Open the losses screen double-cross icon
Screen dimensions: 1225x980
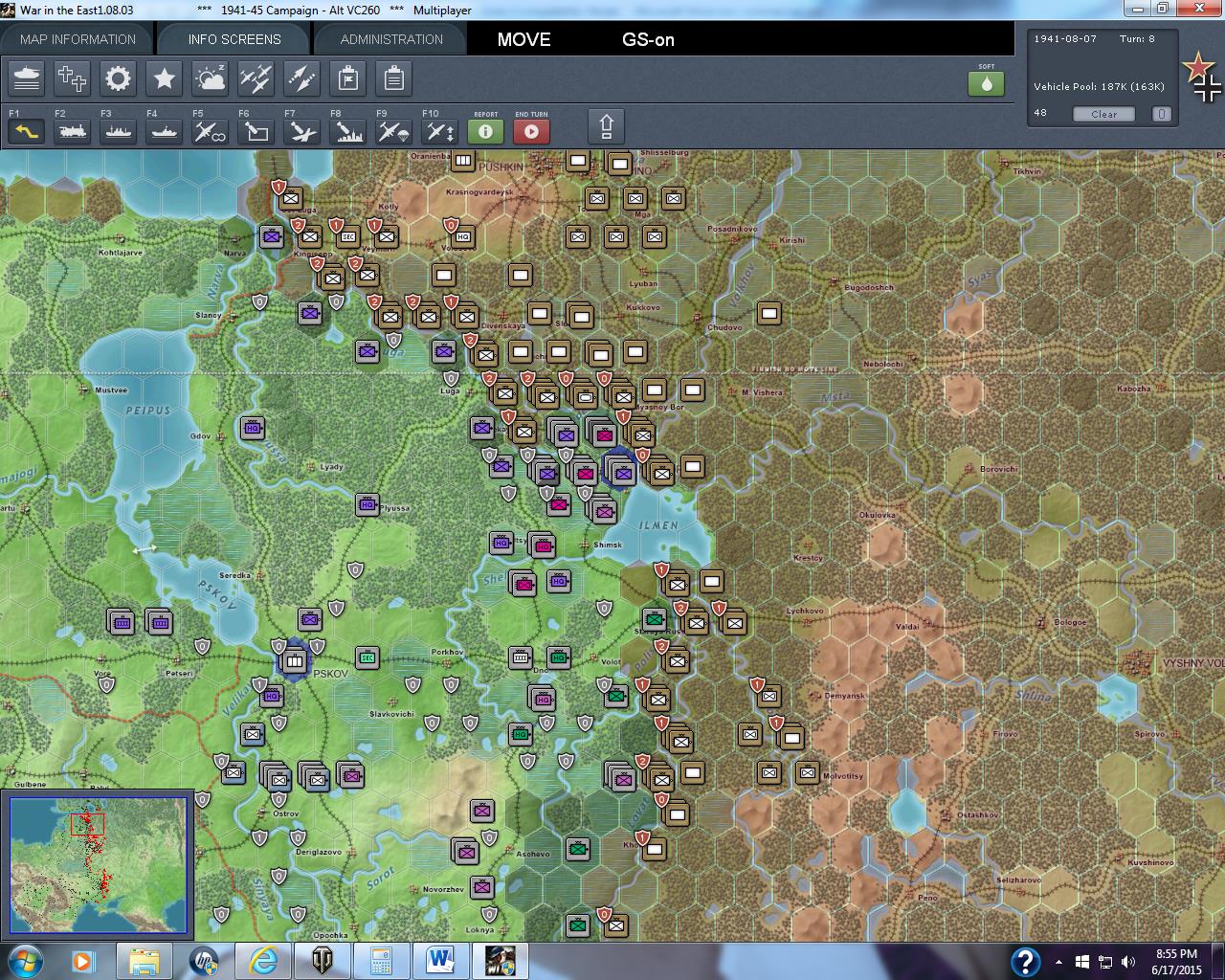tap(72, 78)
